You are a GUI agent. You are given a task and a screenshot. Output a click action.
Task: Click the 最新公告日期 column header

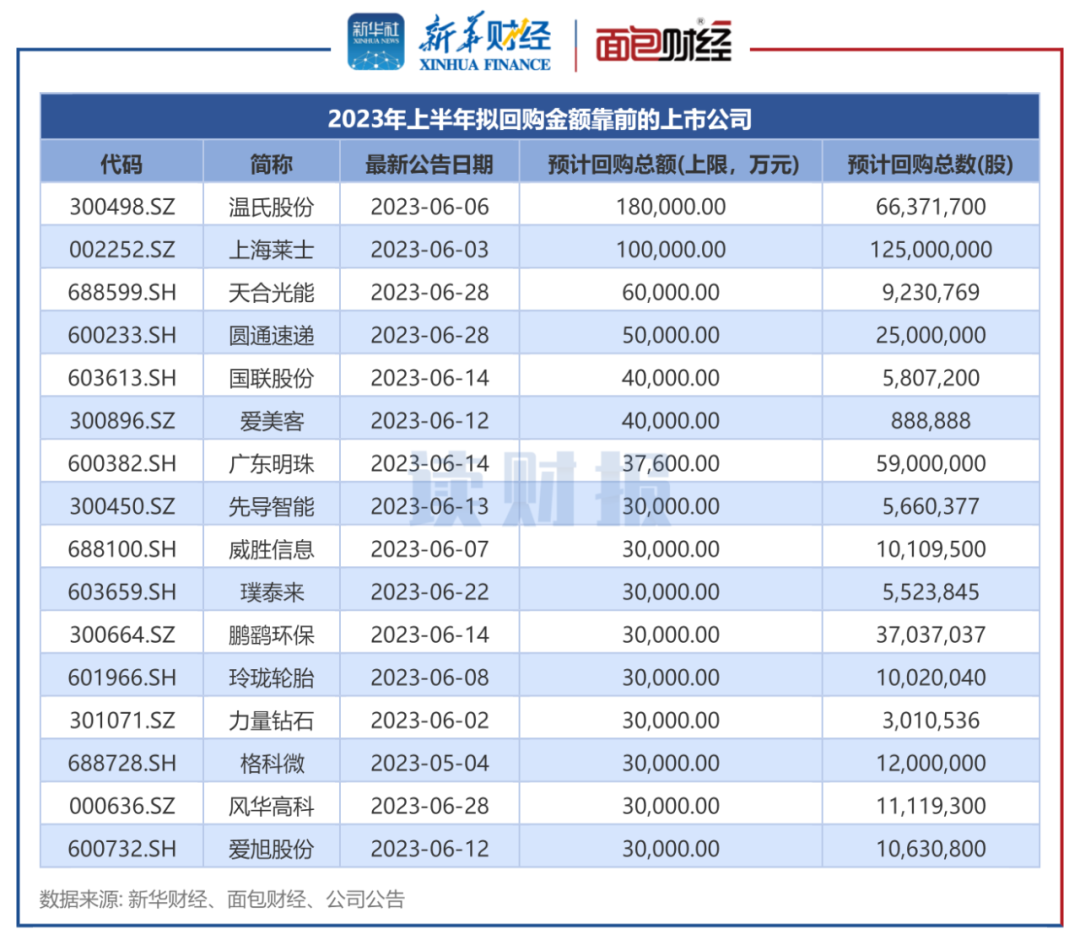coord(429,164)
